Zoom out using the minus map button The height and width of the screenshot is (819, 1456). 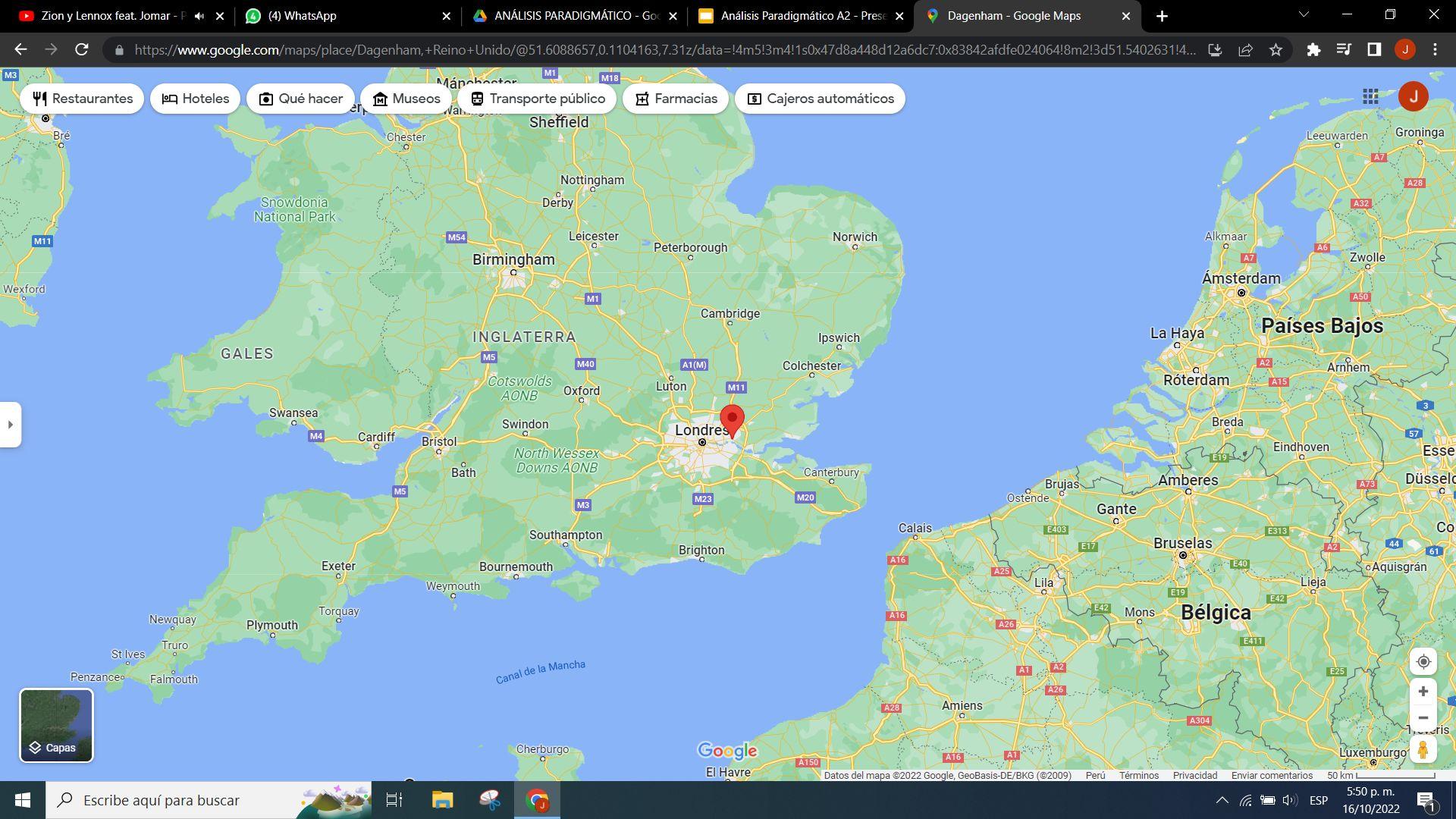[x=1423, y=718]
